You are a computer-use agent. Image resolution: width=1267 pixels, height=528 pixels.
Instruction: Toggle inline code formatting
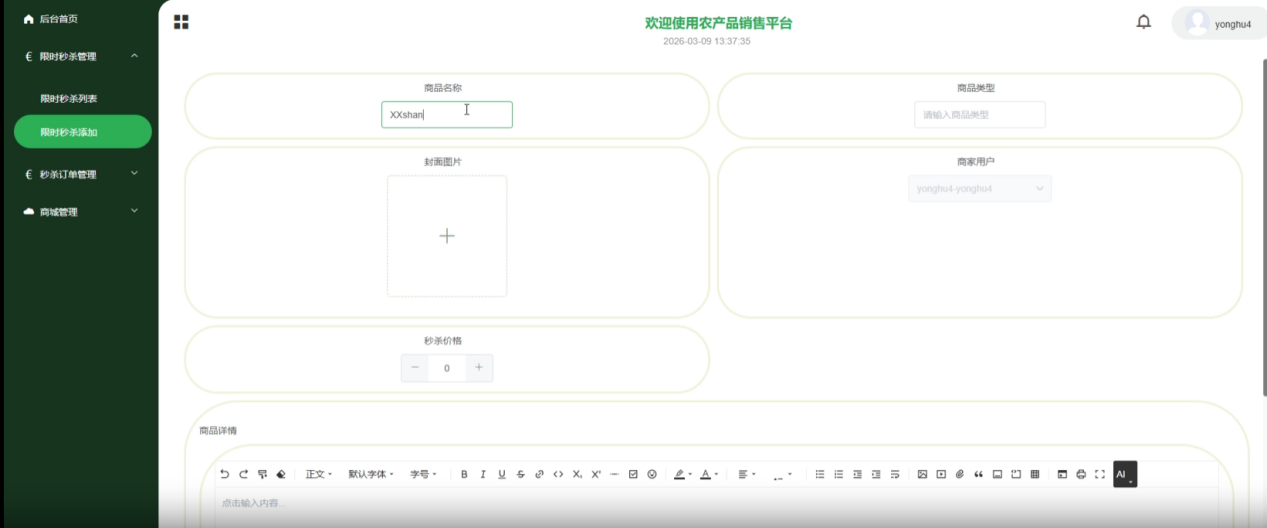click(x=558, y=474)
